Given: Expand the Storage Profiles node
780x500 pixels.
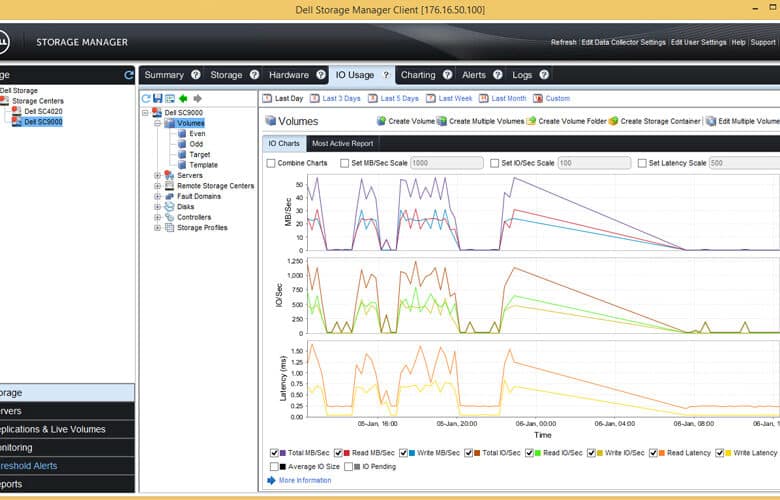Looking at the screenshot, I should [x=157, y=227].
